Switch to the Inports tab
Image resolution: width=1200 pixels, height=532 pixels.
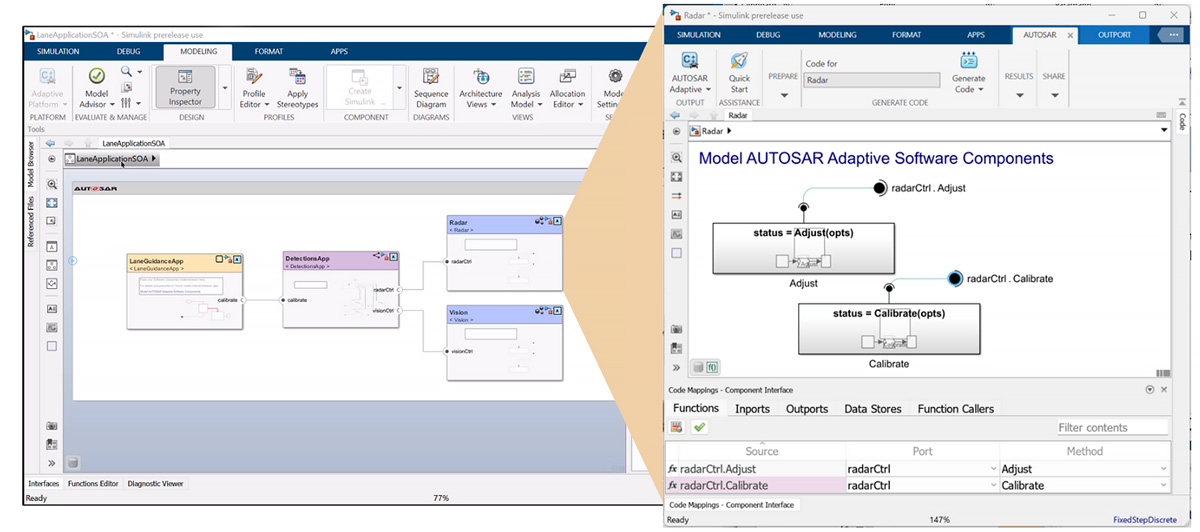click(752, 408)
